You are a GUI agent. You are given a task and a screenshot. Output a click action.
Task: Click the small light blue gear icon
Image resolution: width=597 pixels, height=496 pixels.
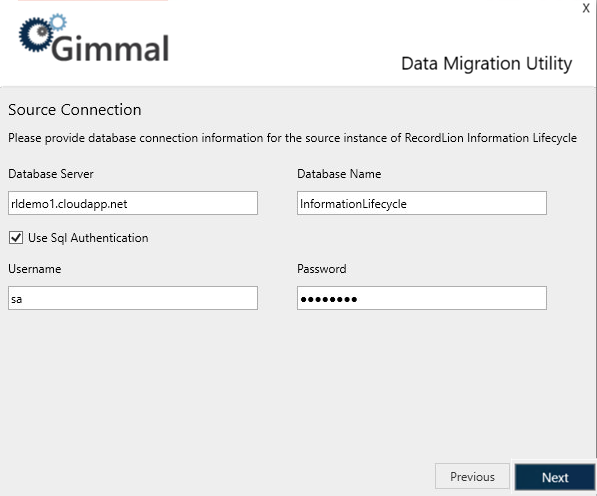(x=58, y=22)
